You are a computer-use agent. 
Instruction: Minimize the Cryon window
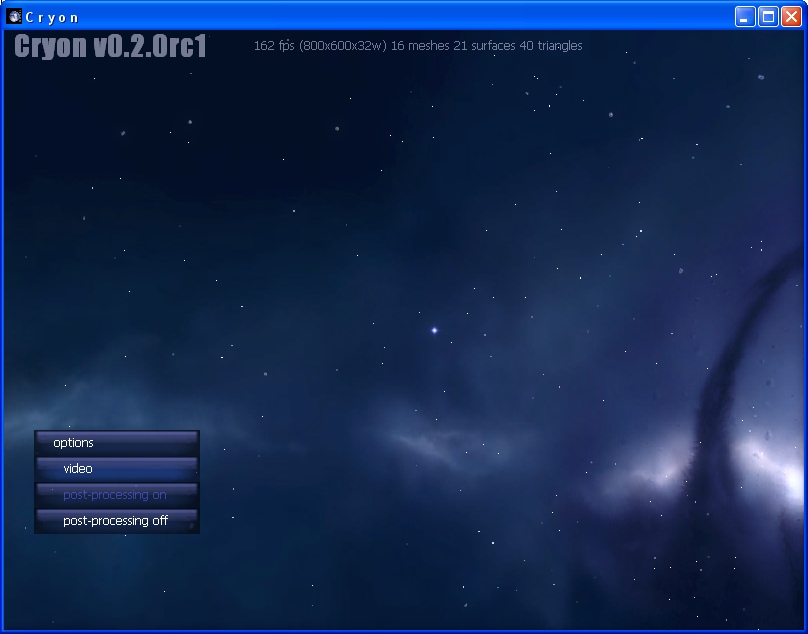745,16
